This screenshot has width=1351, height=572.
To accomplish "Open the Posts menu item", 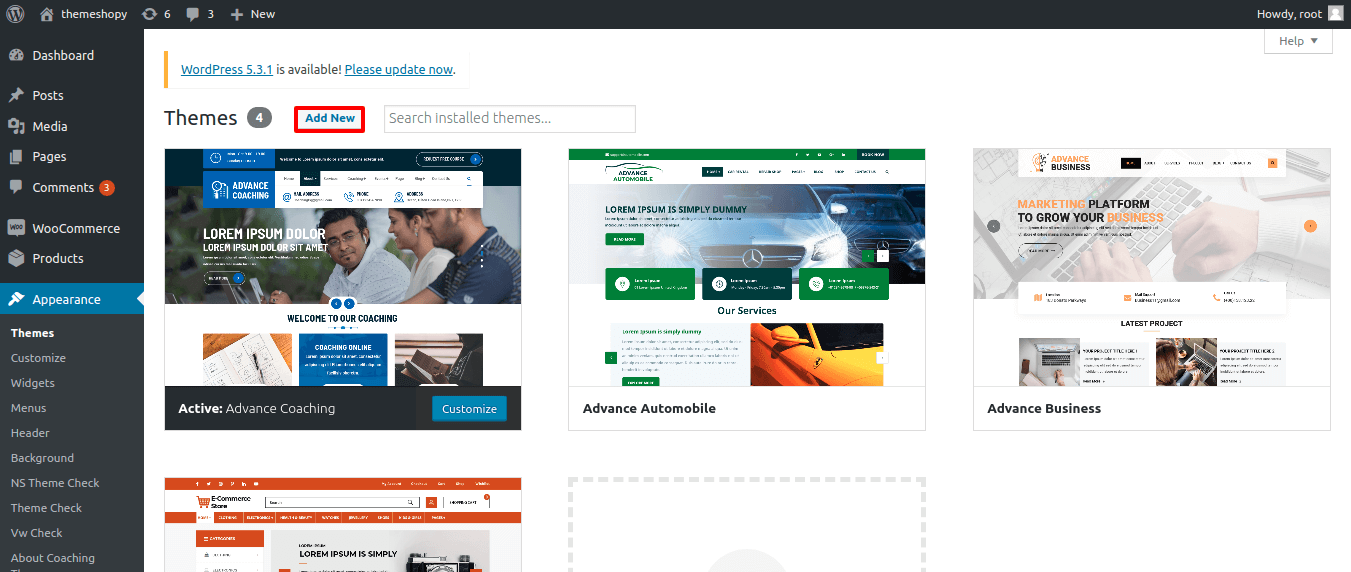I will (x=47, y=96).
